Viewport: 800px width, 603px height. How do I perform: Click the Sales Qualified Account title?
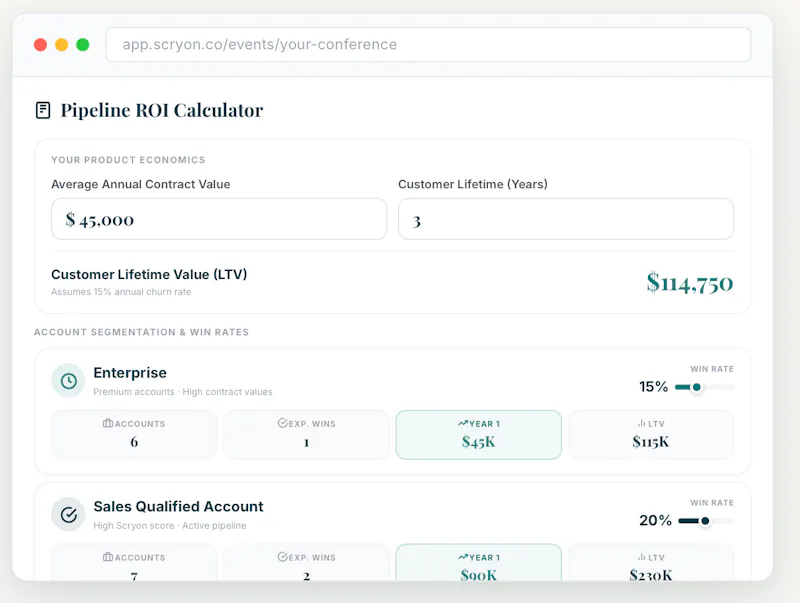(x=178, y=507)
